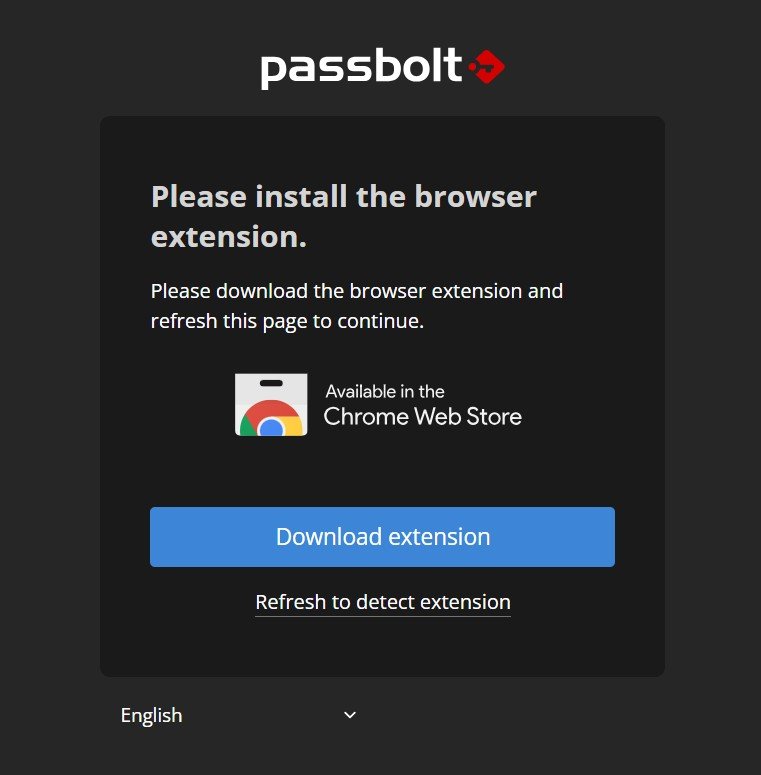Click "detect extension" in the underlined link
This screenshot has width=761, height=775.
pyautogui.click(x=433, y=602)
